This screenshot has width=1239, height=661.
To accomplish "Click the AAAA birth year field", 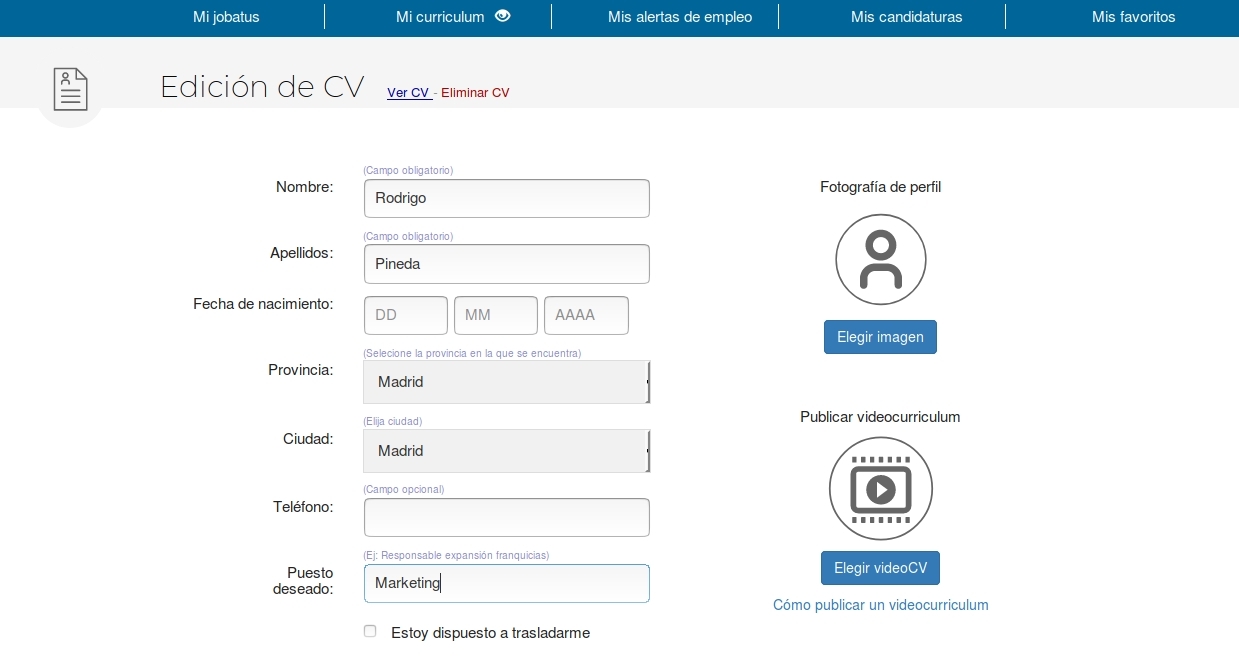I will pos(586,315).
